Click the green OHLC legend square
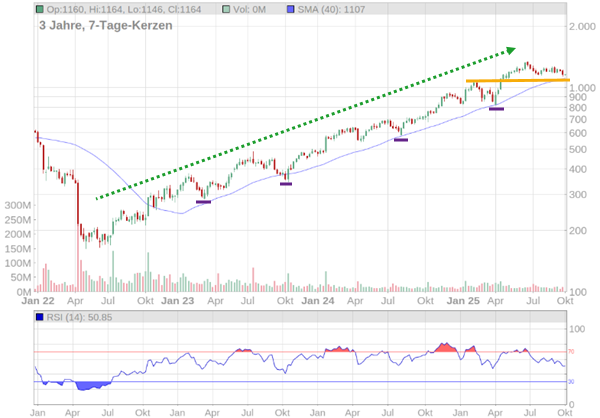 39,9
